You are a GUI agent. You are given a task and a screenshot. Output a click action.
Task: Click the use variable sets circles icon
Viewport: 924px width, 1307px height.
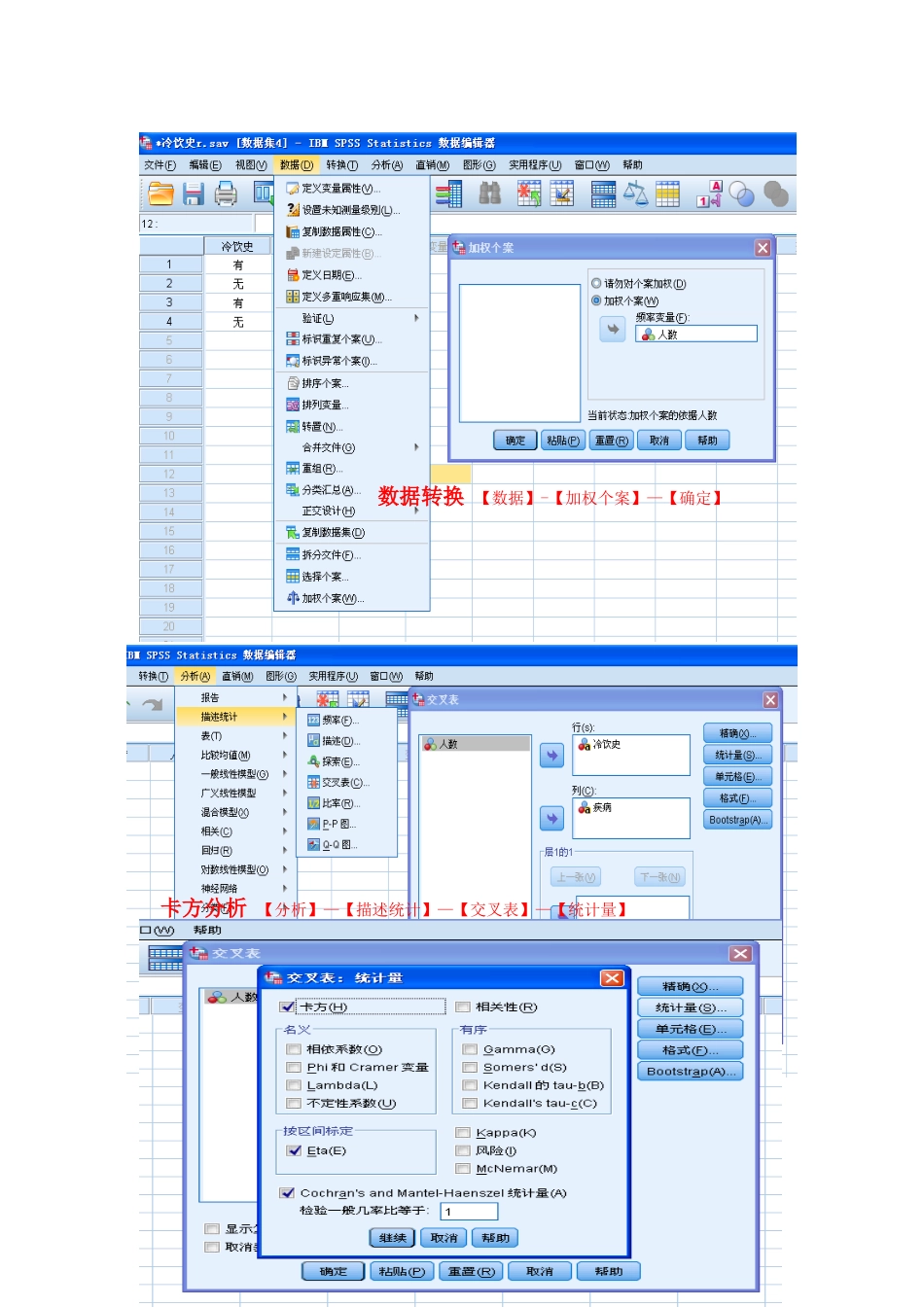click(742, 194)
